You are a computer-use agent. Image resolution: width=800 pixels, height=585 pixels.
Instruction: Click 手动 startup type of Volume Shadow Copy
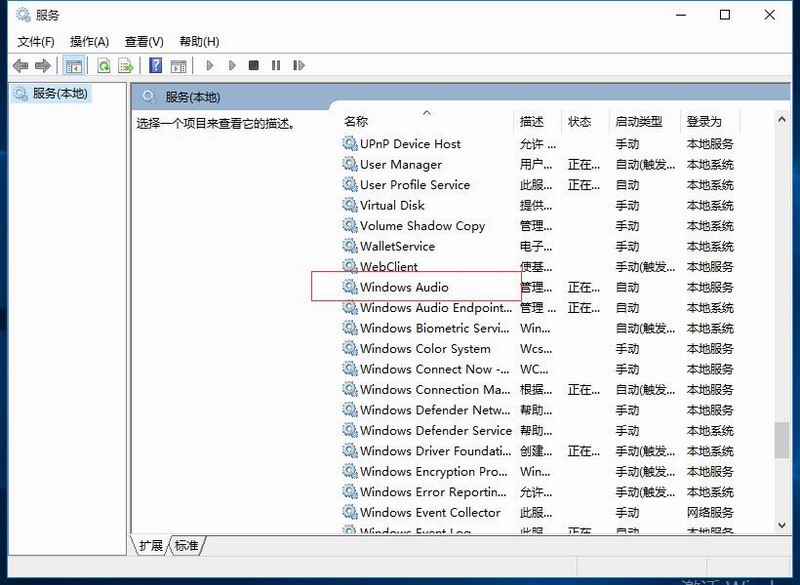click(627, 225)
